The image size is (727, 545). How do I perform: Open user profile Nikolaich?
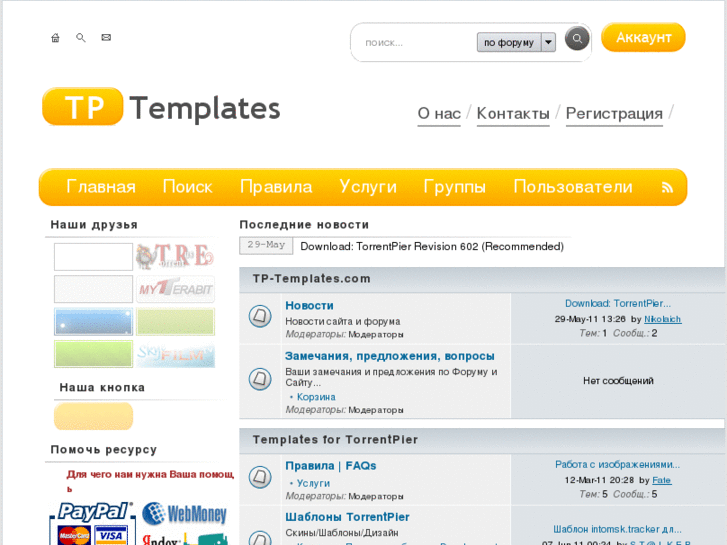point(663,319)
